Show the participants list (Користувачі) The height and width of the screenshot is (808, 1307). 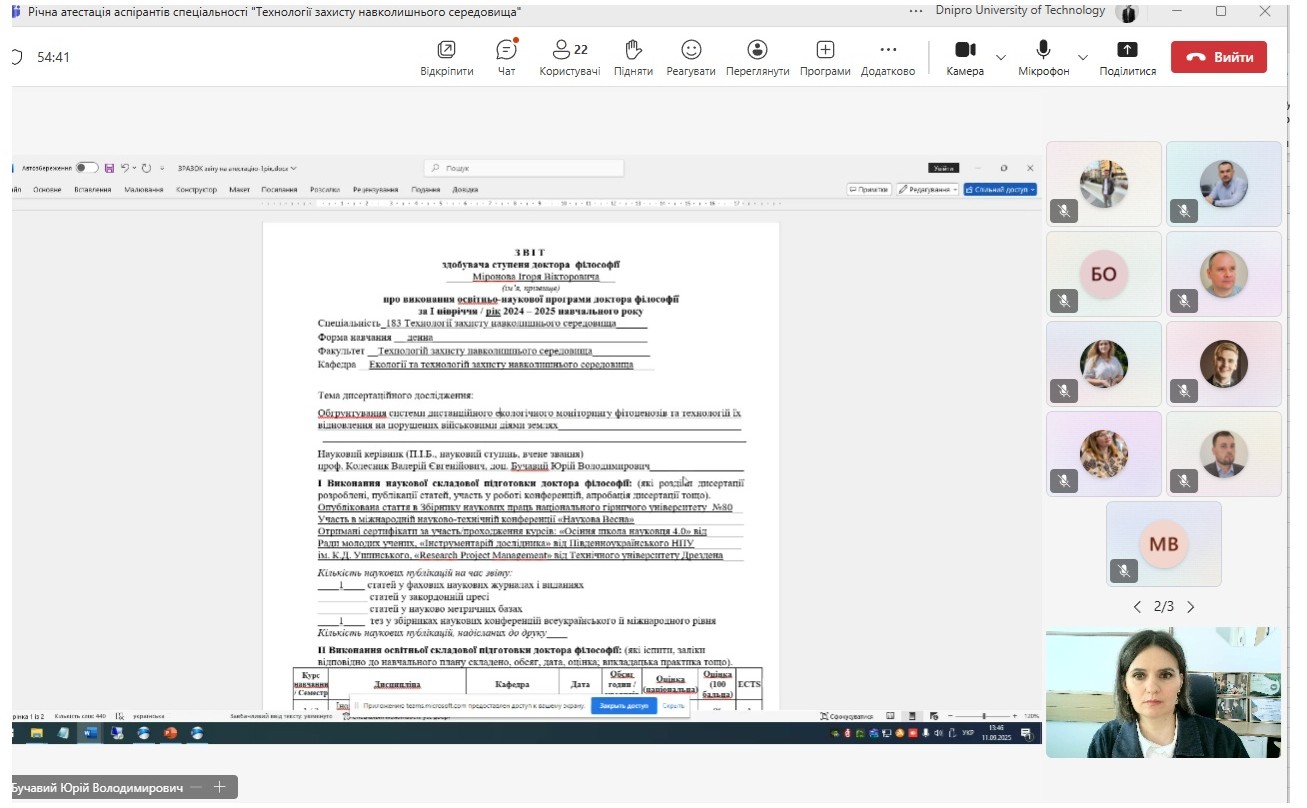pyautogui.click(x=569, y=56)
